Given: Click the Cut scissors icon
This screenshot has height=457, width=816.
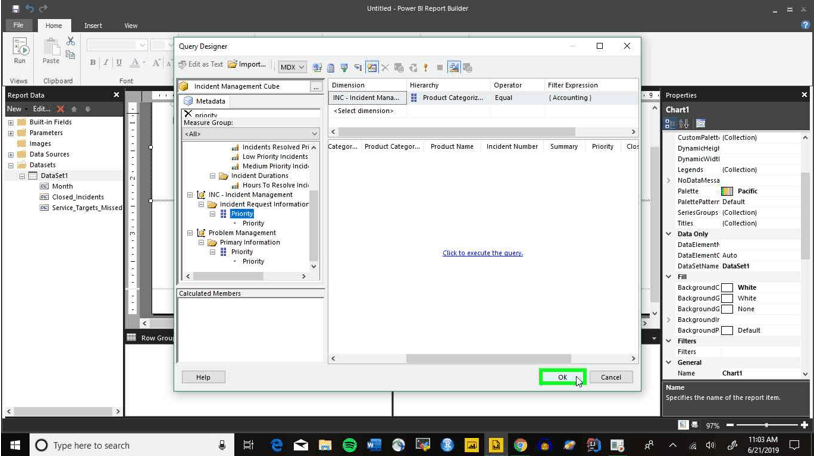Looking at the screenshot, I should (71, 41).
